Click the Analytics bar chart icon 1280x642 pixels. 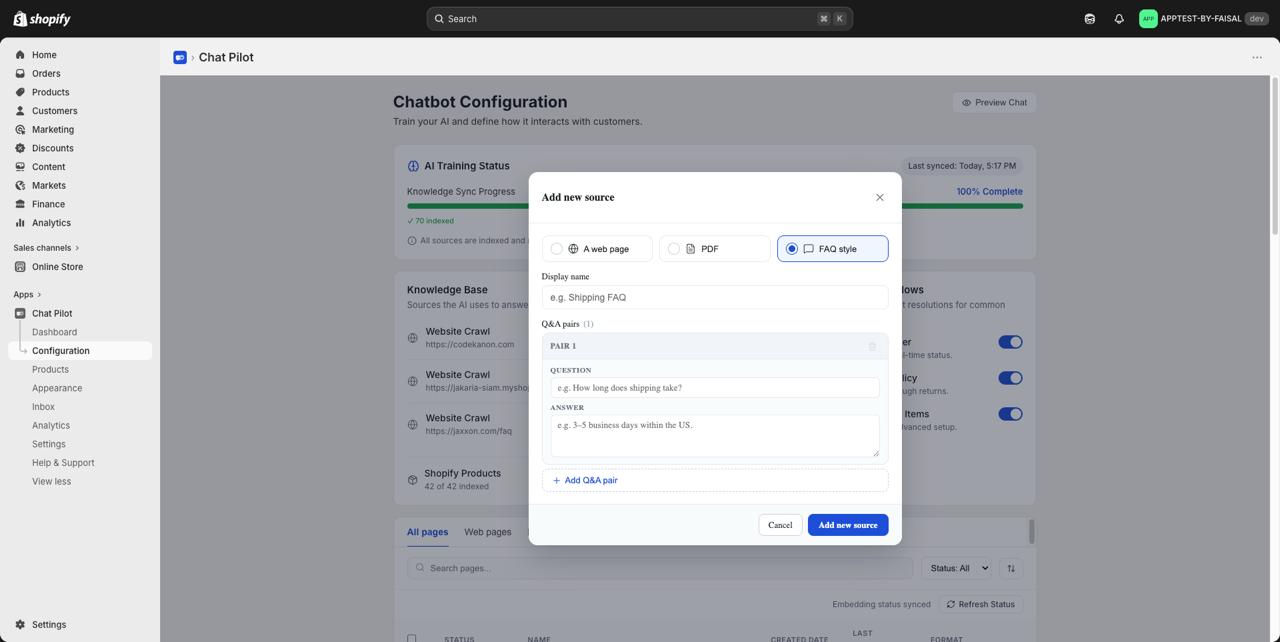click(x=20, y=223)
